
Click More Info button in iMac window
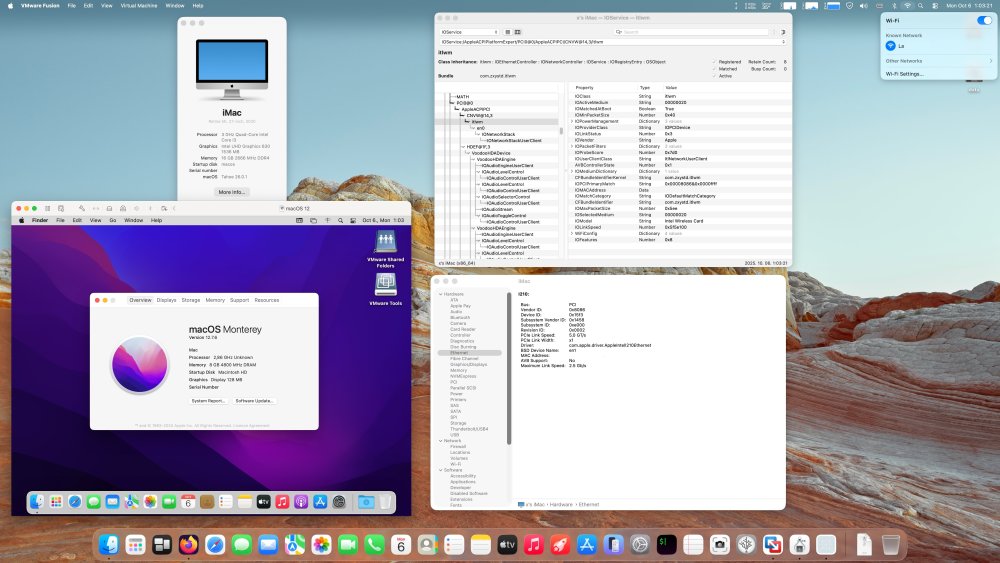[232, 192]
